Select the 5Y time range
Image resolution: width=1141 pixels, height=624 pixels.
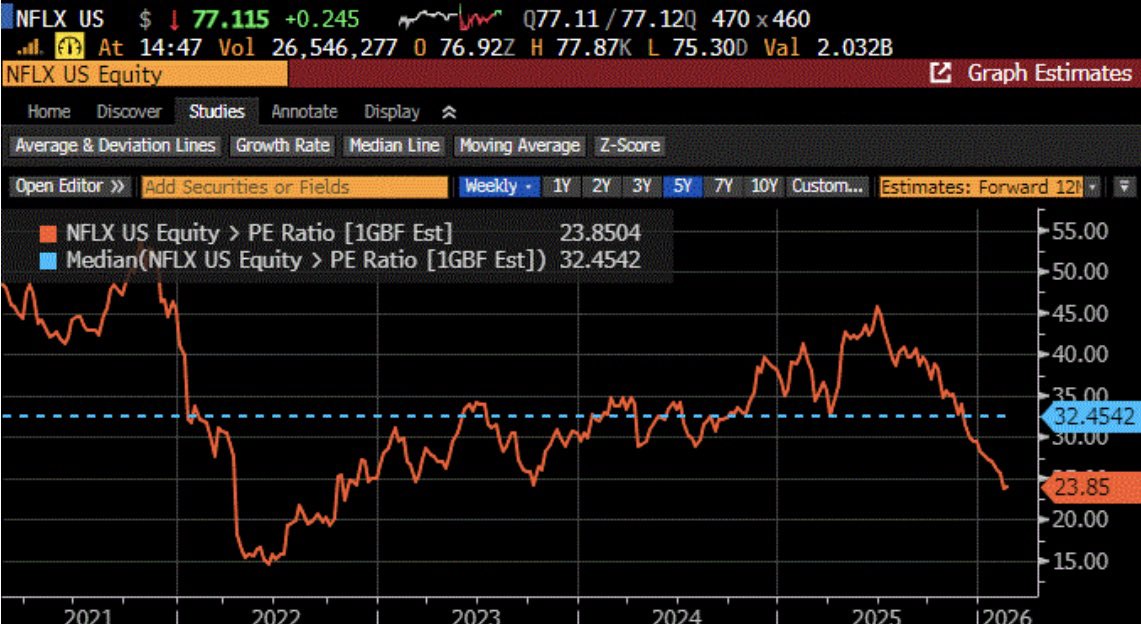(682, 186)
